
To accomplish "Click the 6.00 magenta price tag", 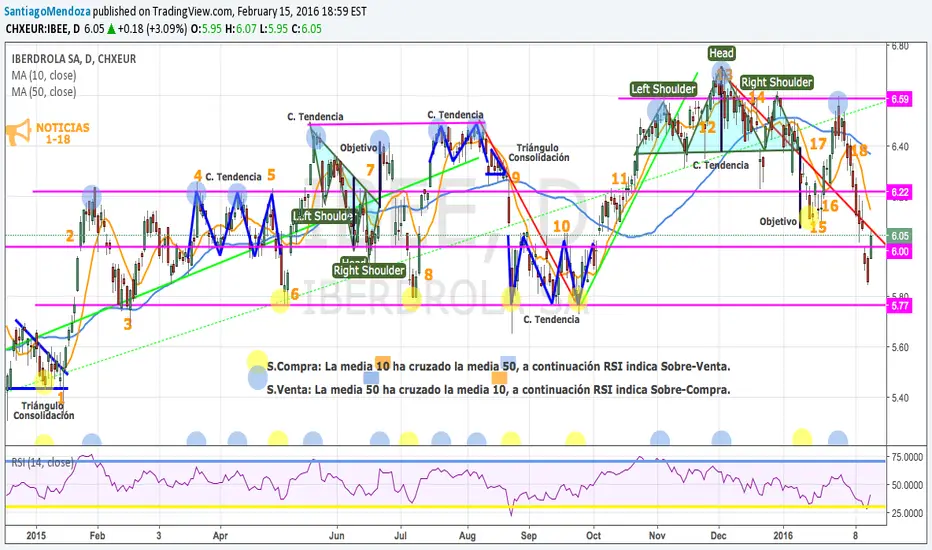I will coord(899,251).
